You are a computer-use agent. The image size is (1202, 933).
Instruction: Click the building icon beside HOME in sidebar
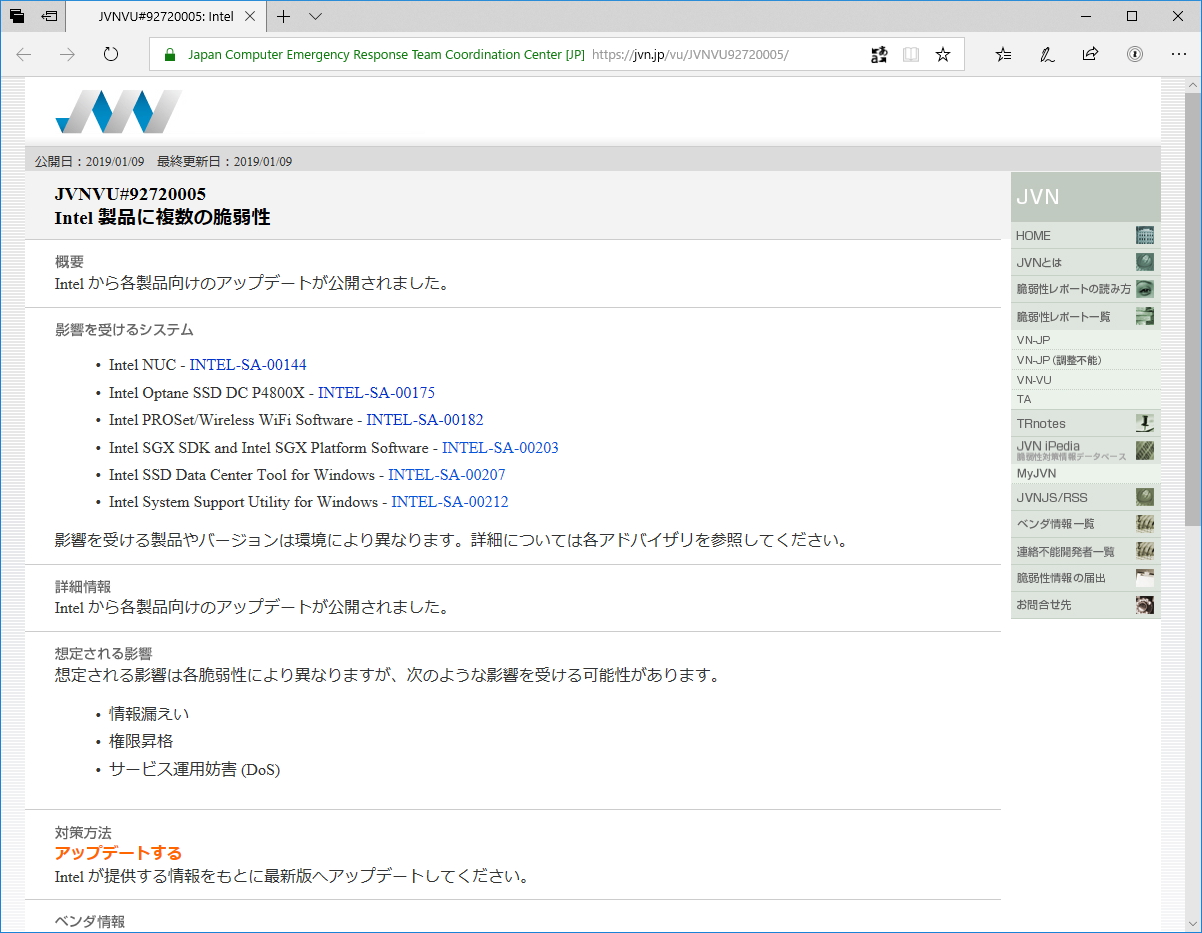pos(1144,235)
